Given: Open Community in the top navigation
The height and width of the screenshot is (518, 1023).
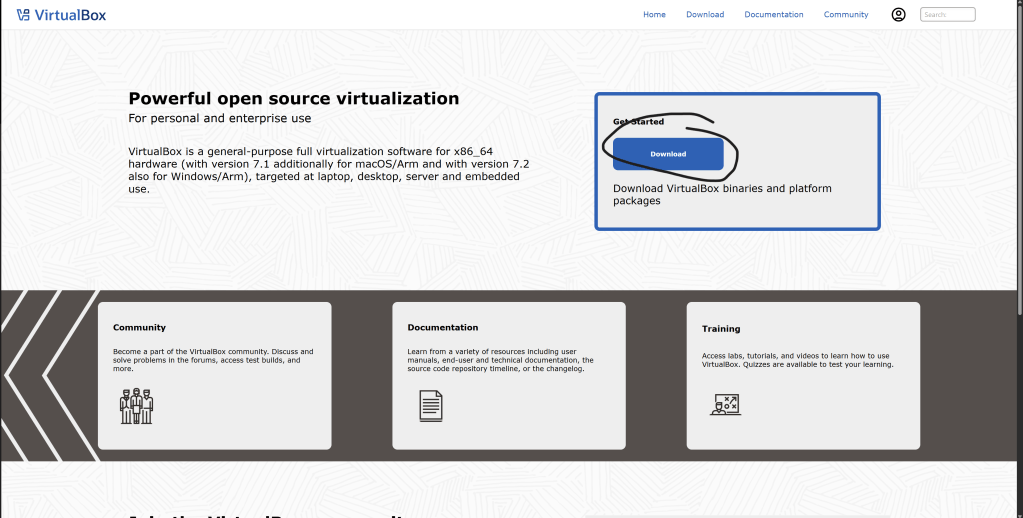Looking at the screenshot, I should 846,15.
